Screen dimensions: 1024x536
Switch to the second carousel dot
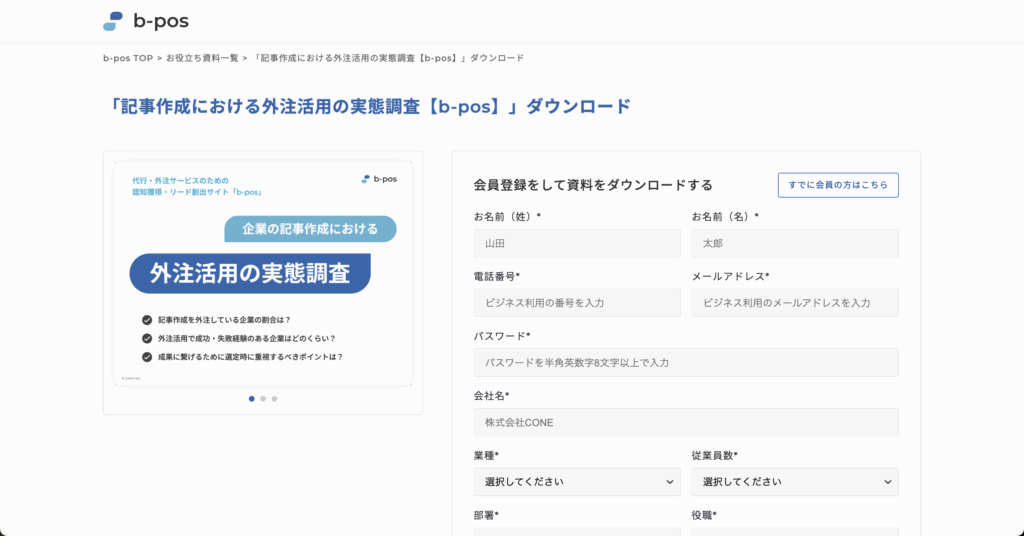point(263,399)
